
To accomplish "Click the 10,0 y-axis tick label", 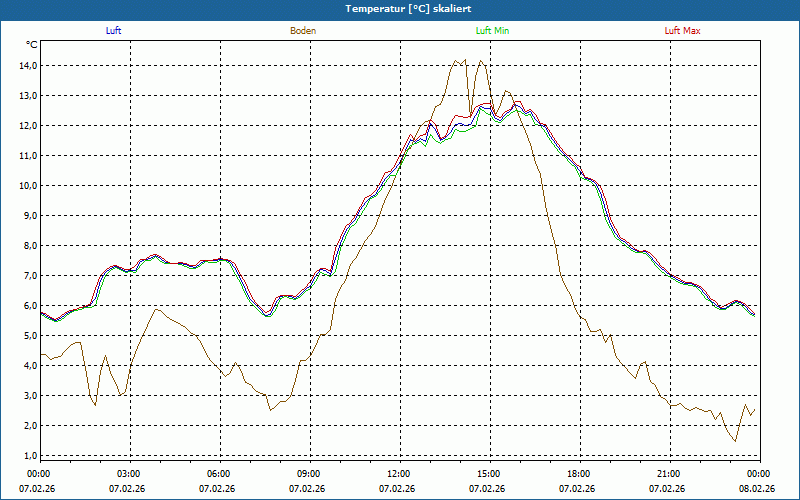I will (x=27, y=186).
